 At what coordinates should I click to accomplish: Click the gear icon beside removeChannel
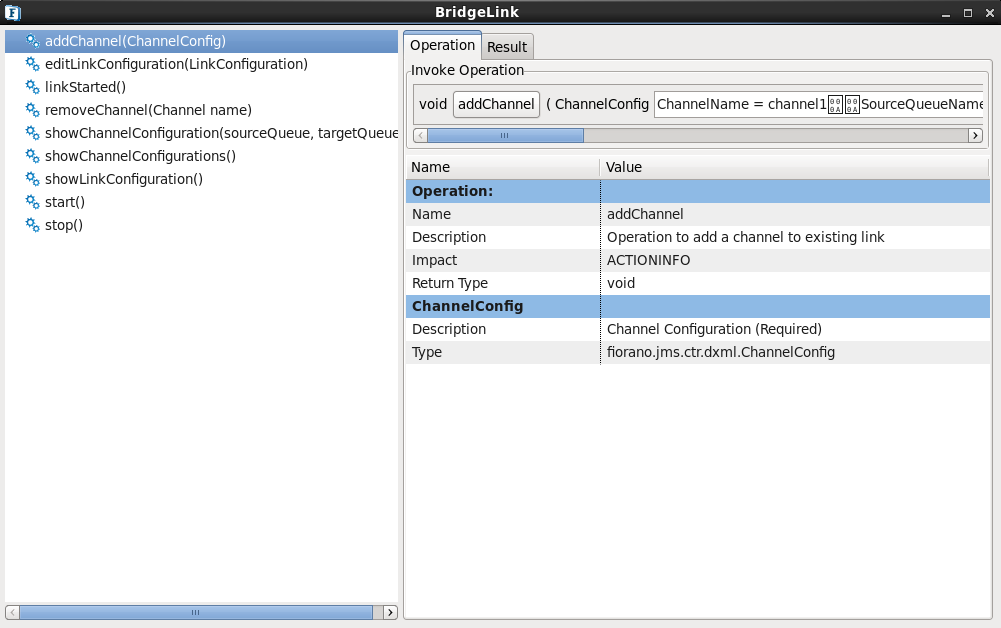point(33,110)
